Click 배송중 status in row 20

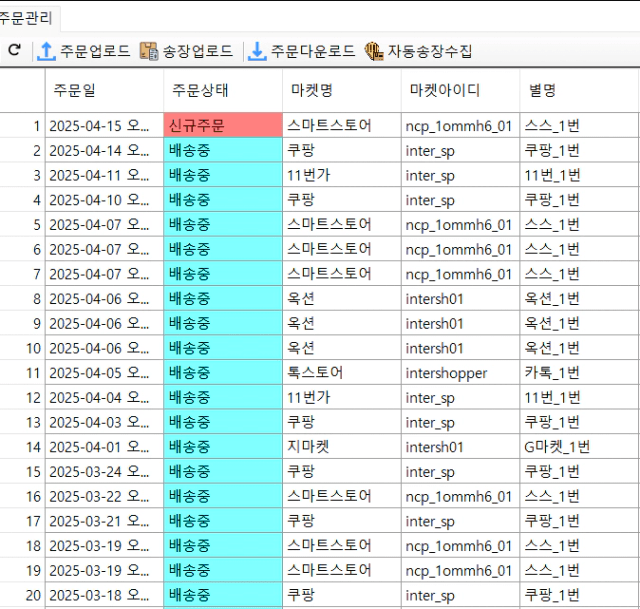(x=223, y=595)
